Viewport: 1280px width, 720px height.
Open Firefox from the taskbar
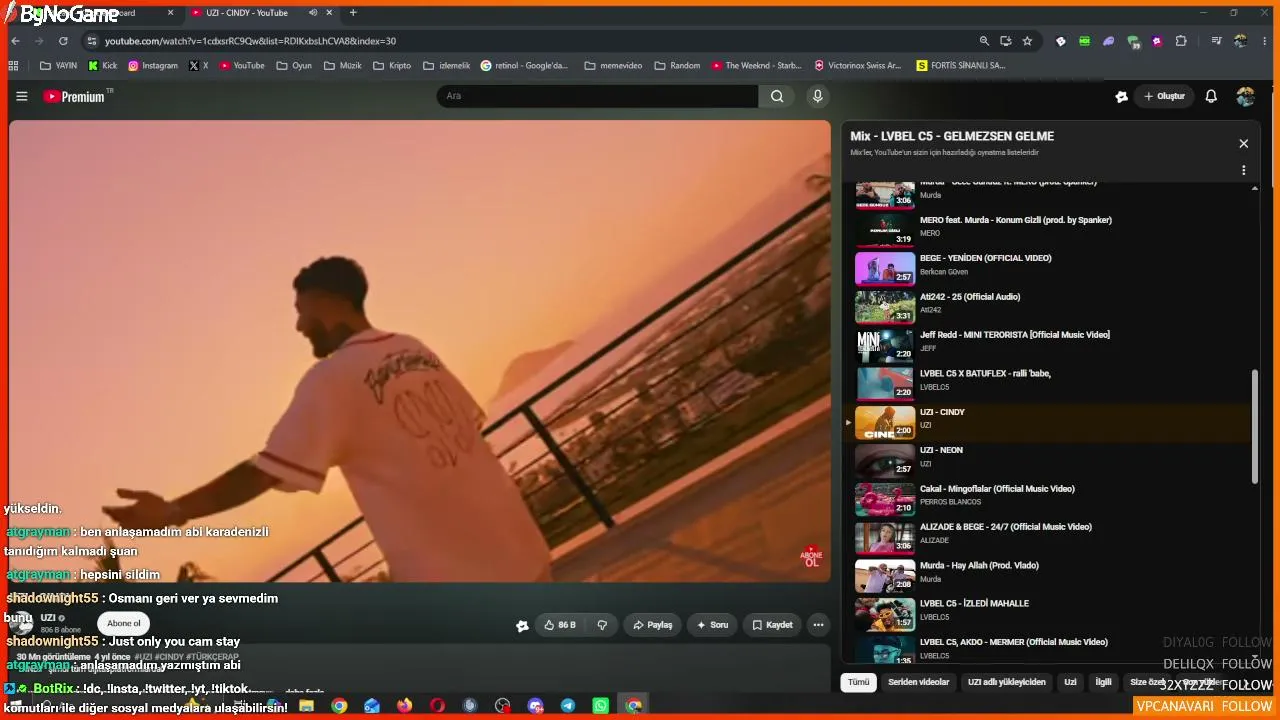point(404,705)
